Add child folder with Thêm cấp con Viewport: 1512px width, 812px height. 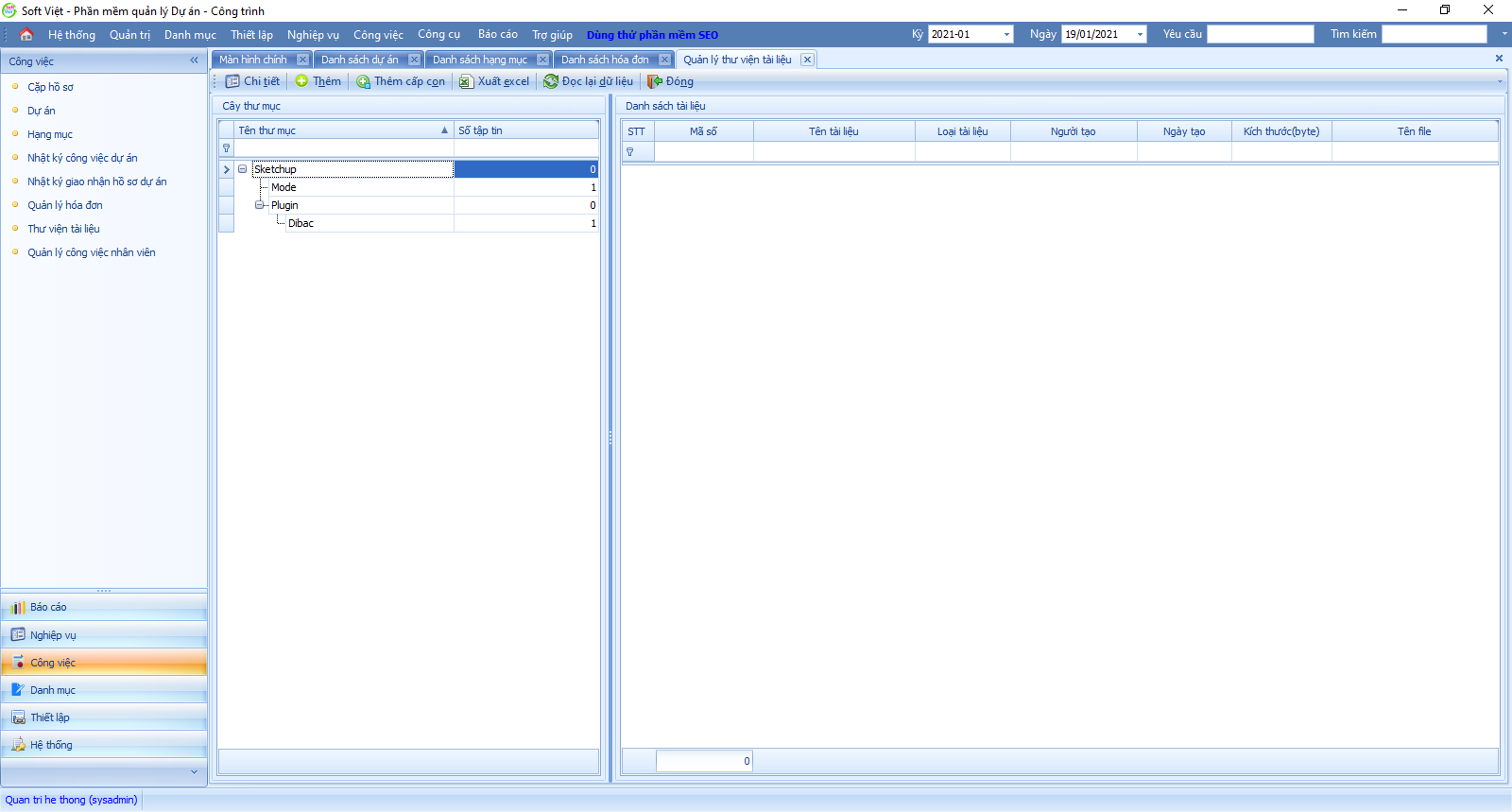401,81
